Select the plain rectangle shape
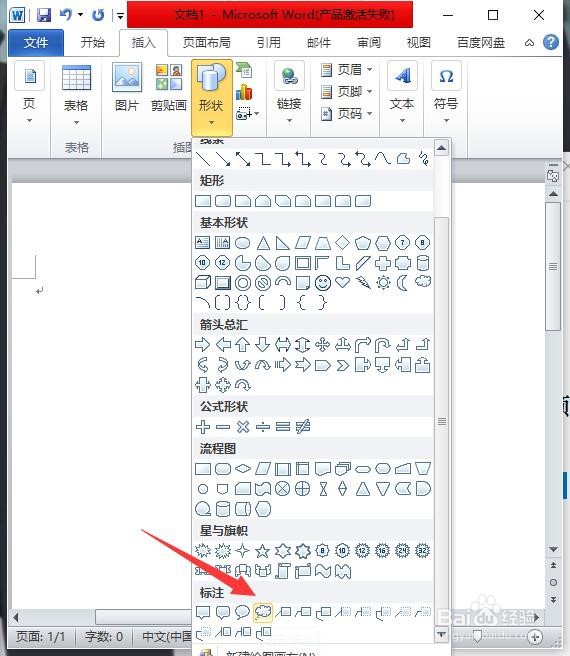Viewport: 570px width, 656px height. tap(203, 201)
